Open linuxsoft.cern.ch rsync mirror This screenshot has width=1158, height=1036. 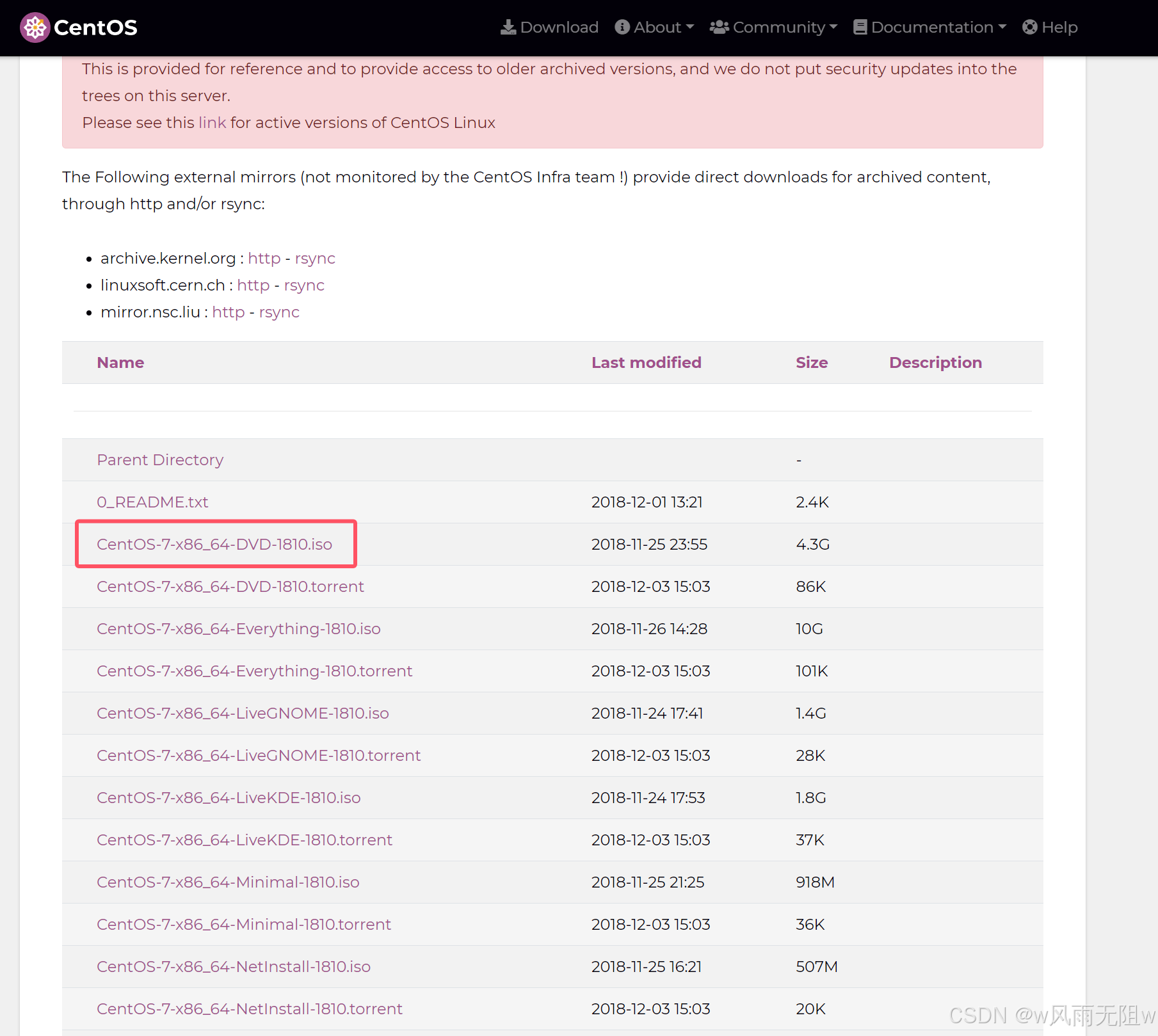point(304,285)
